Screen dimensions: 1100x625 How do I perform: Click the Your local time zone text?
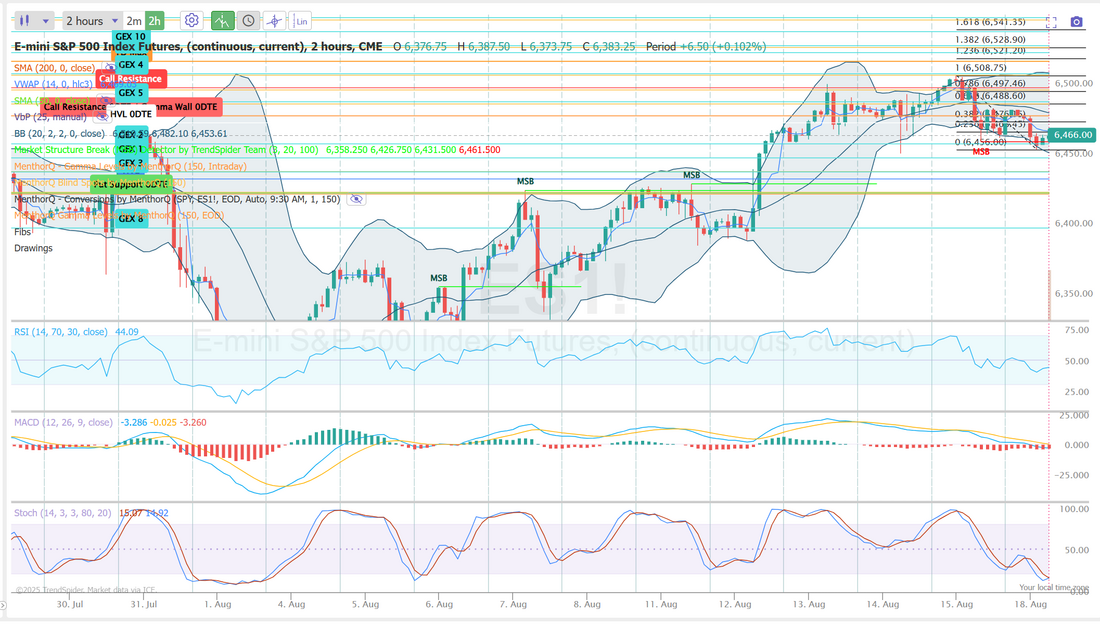point(1054,588)
